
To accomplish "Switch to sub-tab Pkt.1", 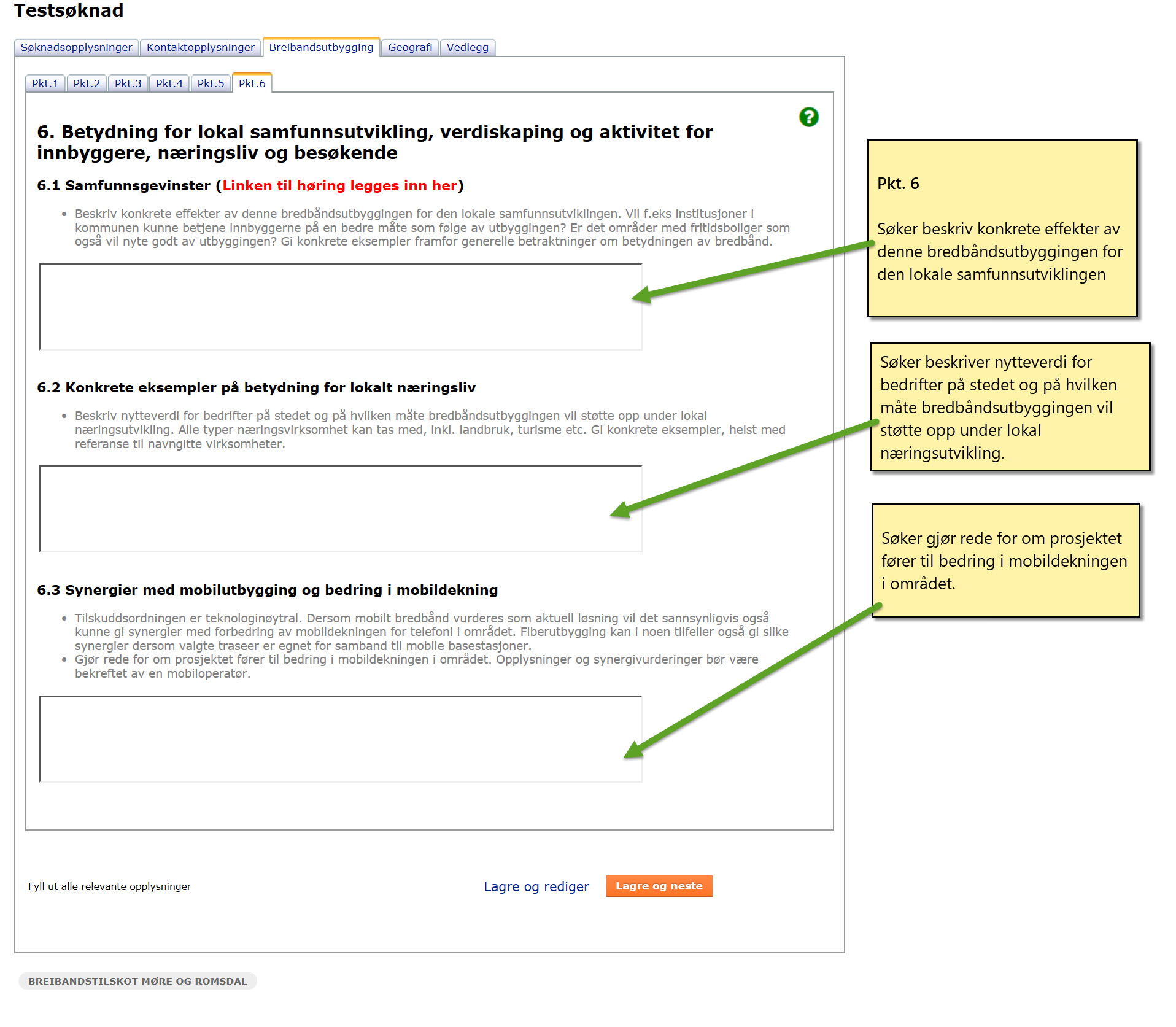I will [45, 83].
